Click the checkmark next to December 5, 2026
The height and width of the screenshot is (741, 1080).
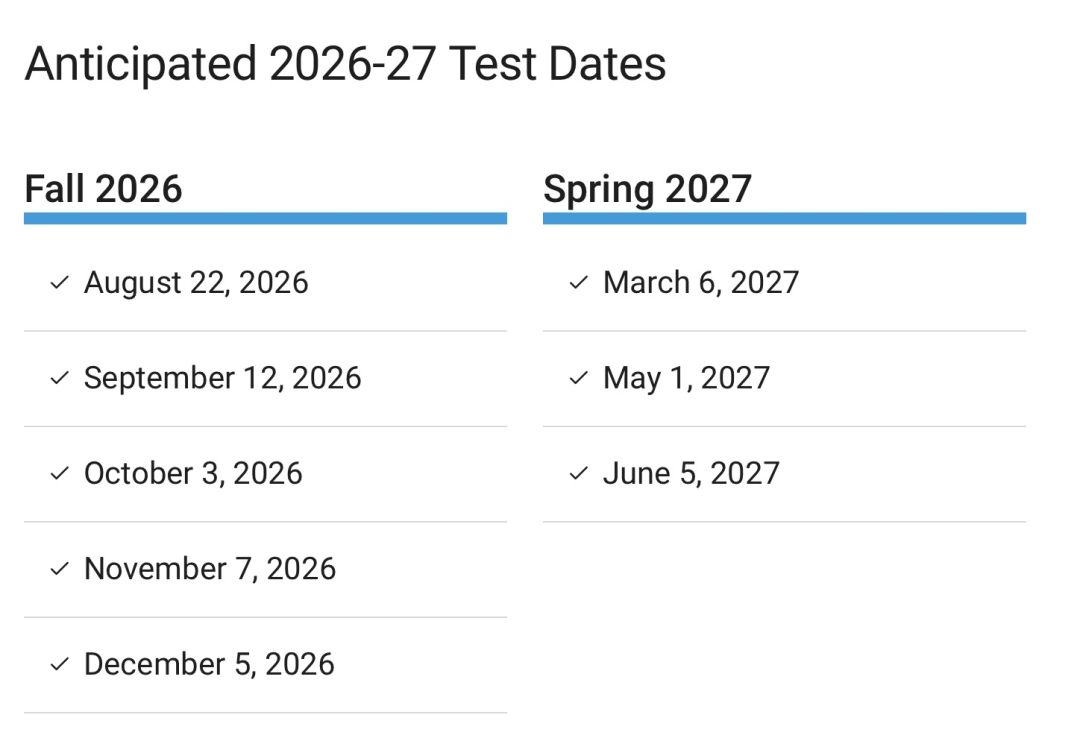(59, 664)
